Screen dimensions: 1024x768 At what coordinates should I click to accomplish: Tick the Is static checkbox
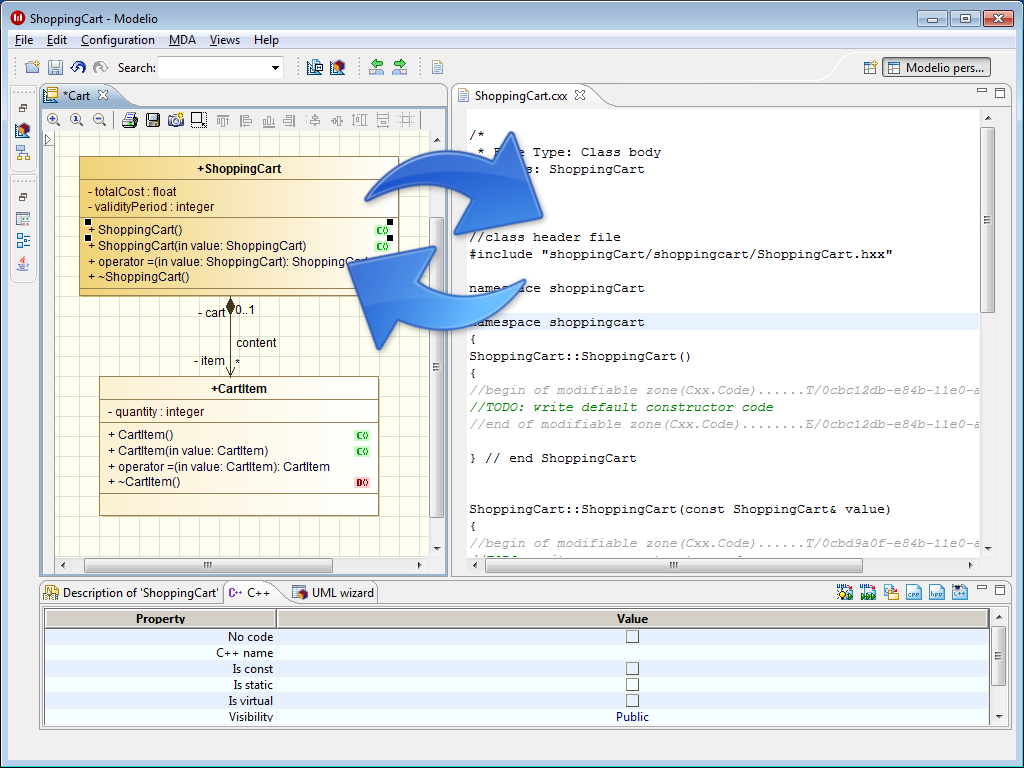click(x=632, y=684)
